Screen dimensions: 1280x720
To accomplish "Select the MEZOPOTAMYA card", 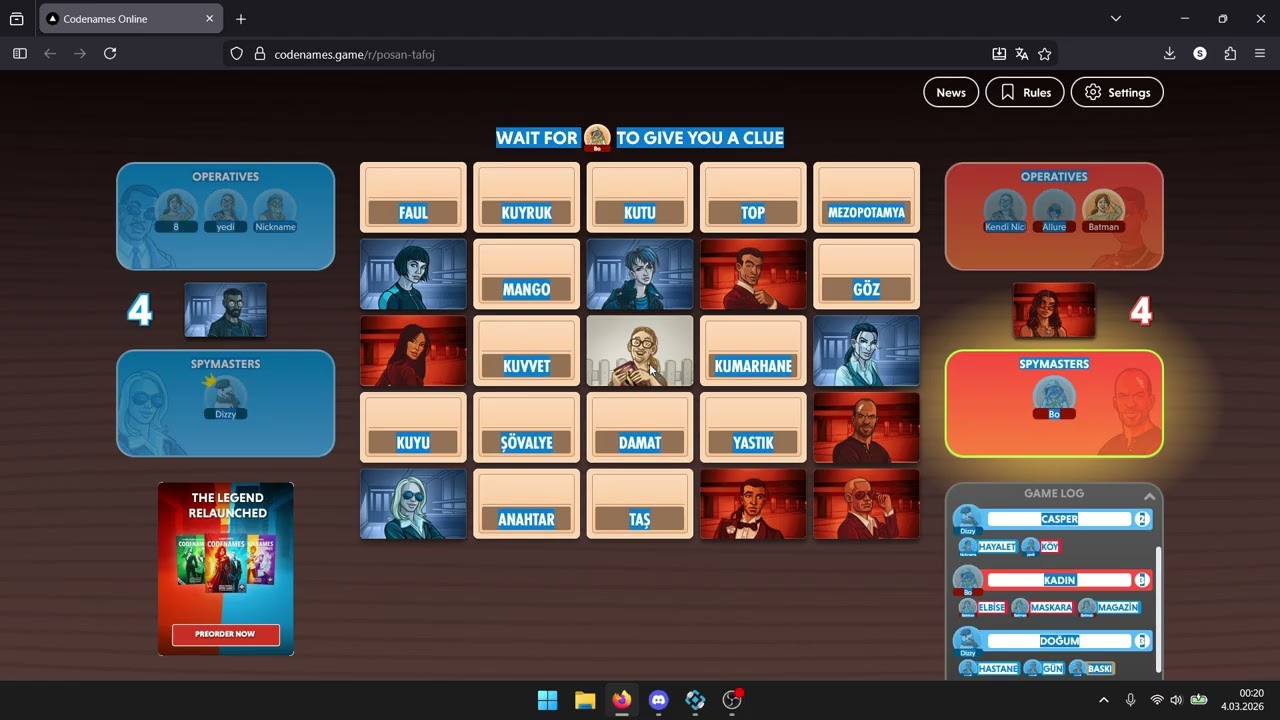I will (866, 197).
